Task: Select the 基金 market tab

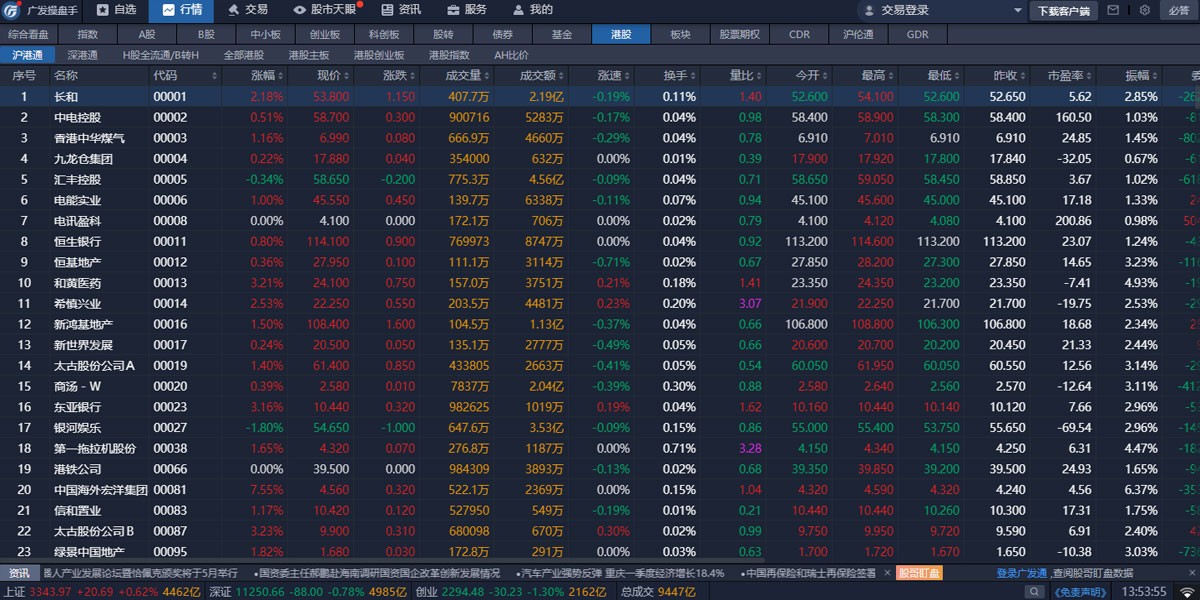Action: 562,34
